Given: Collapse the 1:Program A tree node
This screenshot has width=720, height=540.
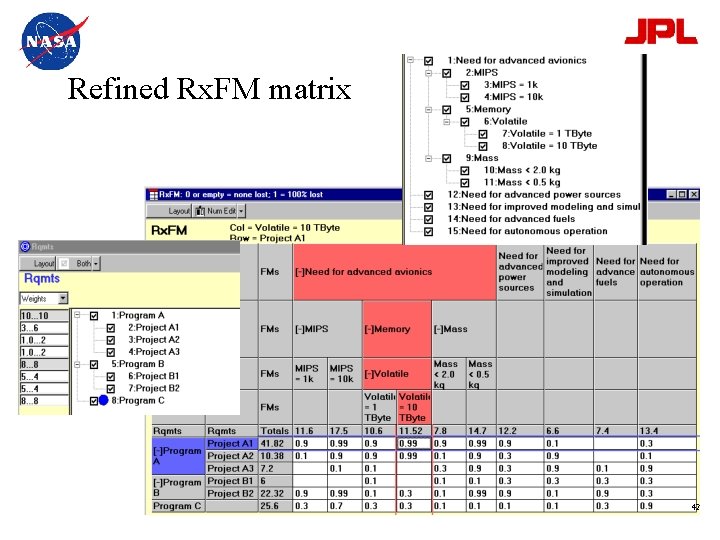Looking at the screenshot, I should (77, 315).
